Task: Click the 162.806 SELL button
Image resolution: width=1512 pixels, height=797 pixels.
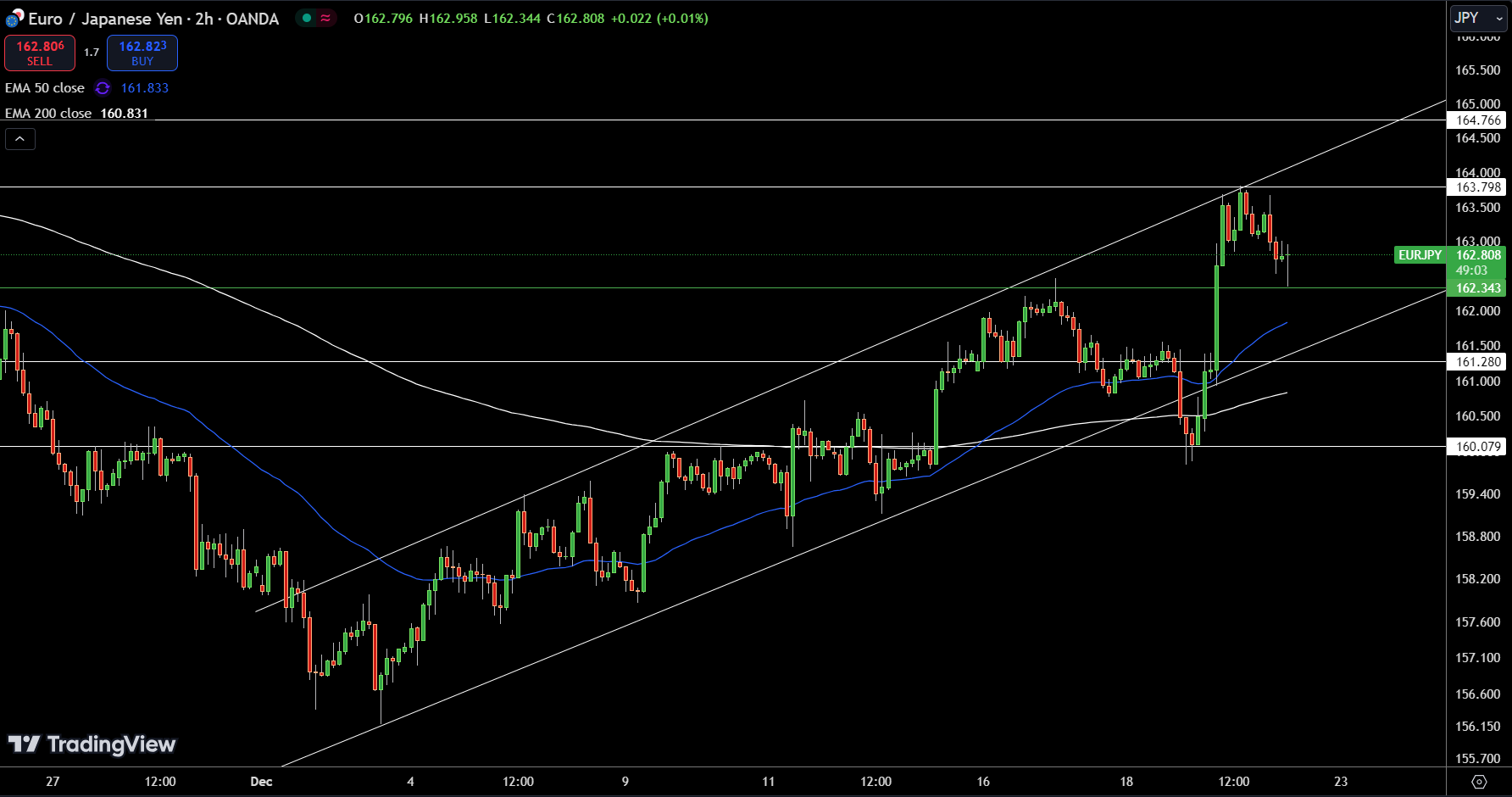Action: click(x=40, y=53)
